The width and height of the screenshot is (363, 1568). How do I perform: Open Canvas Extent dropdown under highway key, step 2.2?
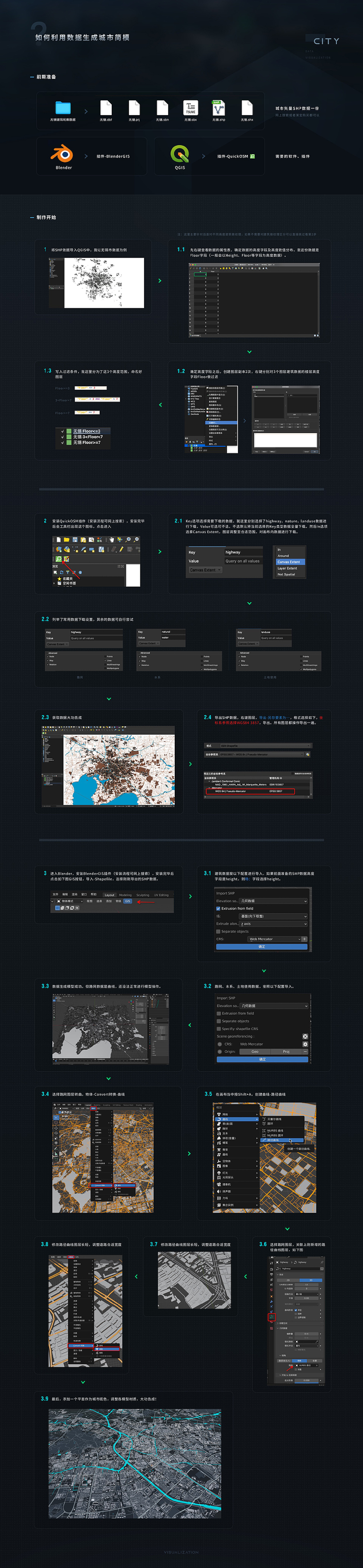tap(58, 644)
